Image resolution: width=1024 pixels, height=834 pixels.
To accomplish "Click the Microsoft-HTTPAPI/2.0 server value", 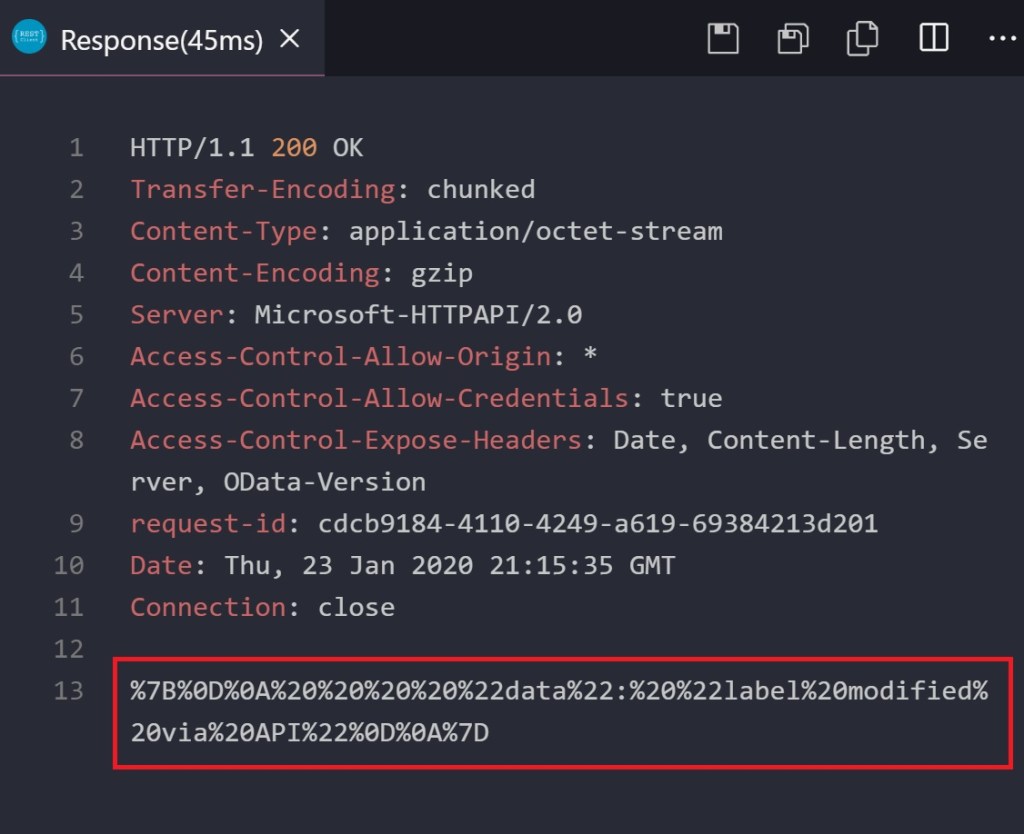I will (418, 315).
